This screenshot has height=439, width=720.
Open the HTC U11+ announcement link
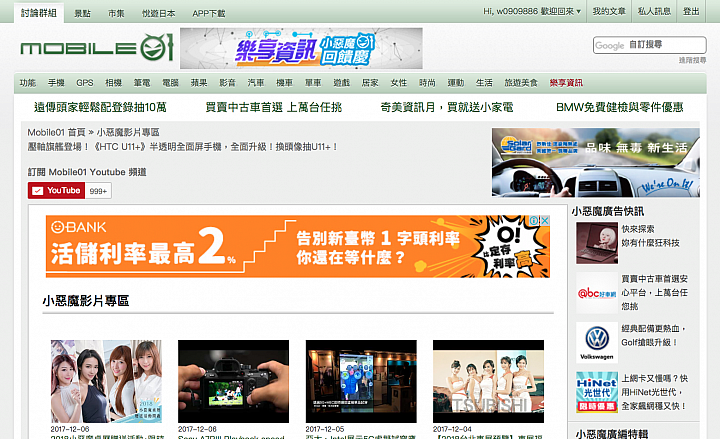(x=182, y=147)
